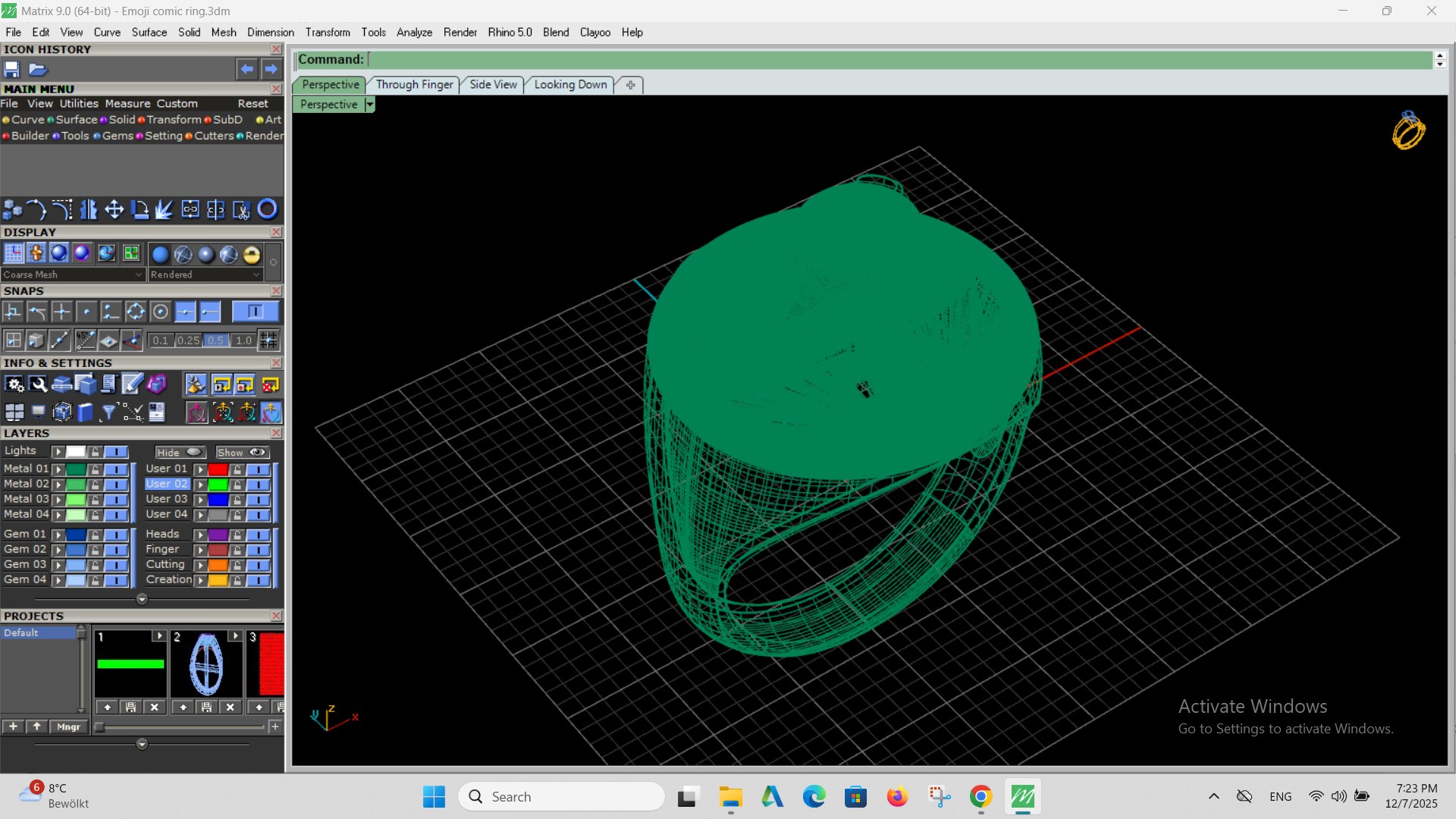Click the orange color swatch of Cutting layer
This screenshot has height=819, width=1456.
pyautogui.click(x=218, y=565)
